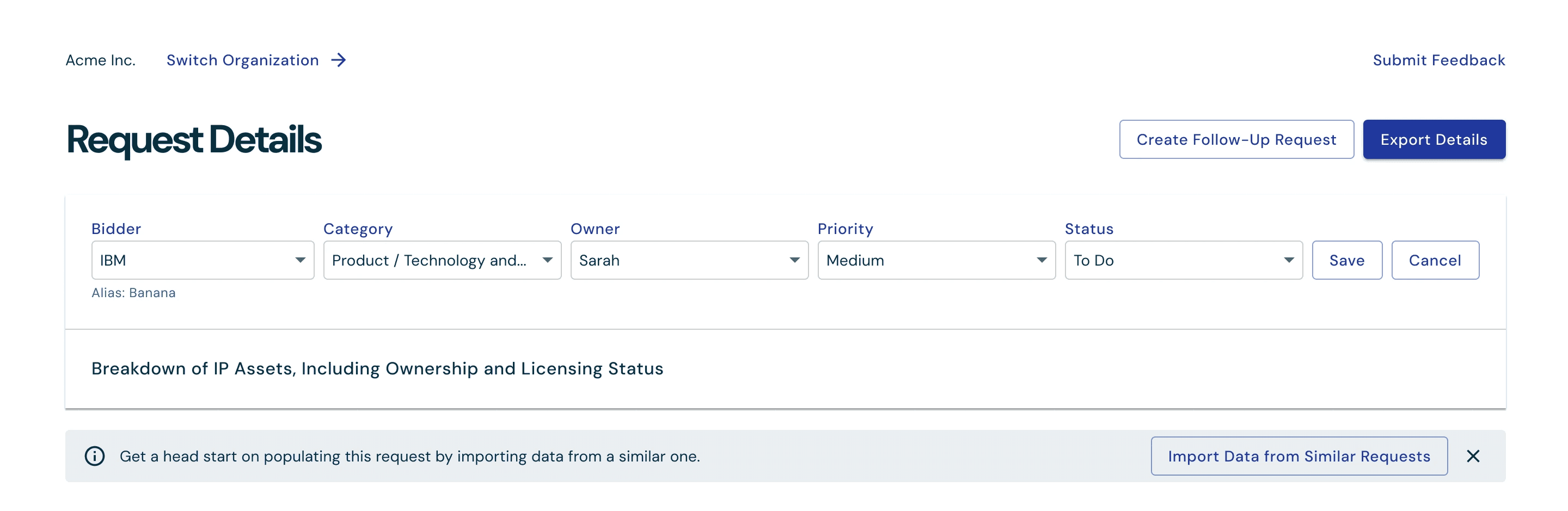
Task: Click the Save button
Action: pyautogui.click(x=1346, y=260)
